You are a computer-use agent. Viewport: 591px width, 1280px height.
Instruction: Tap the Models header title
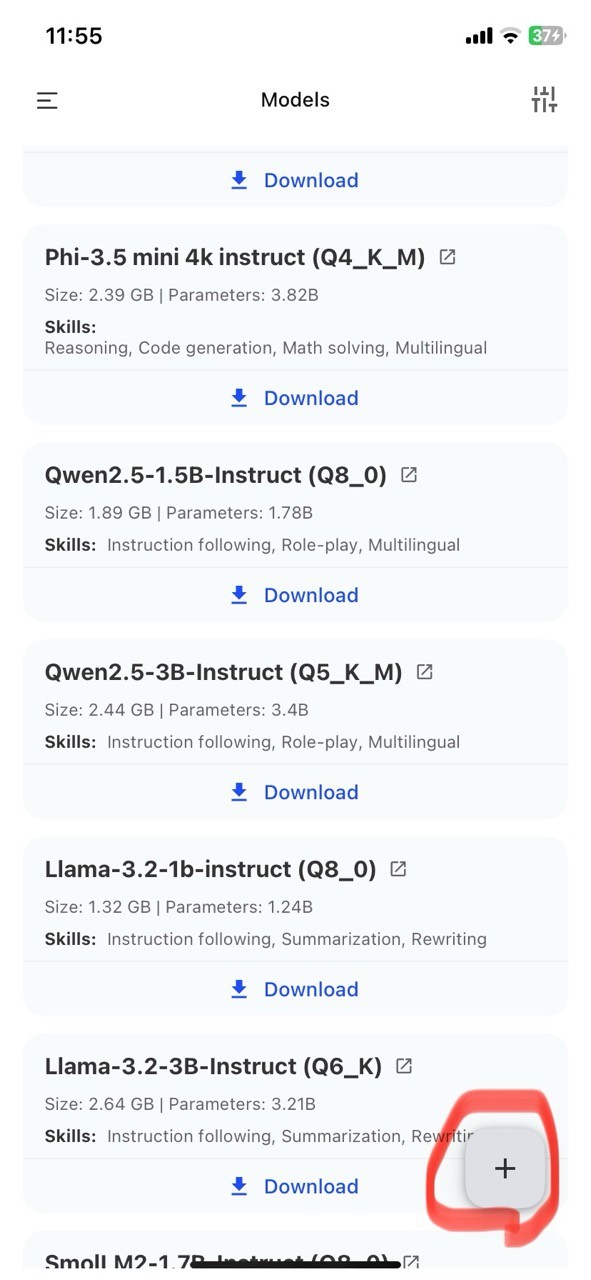(295, 100)
